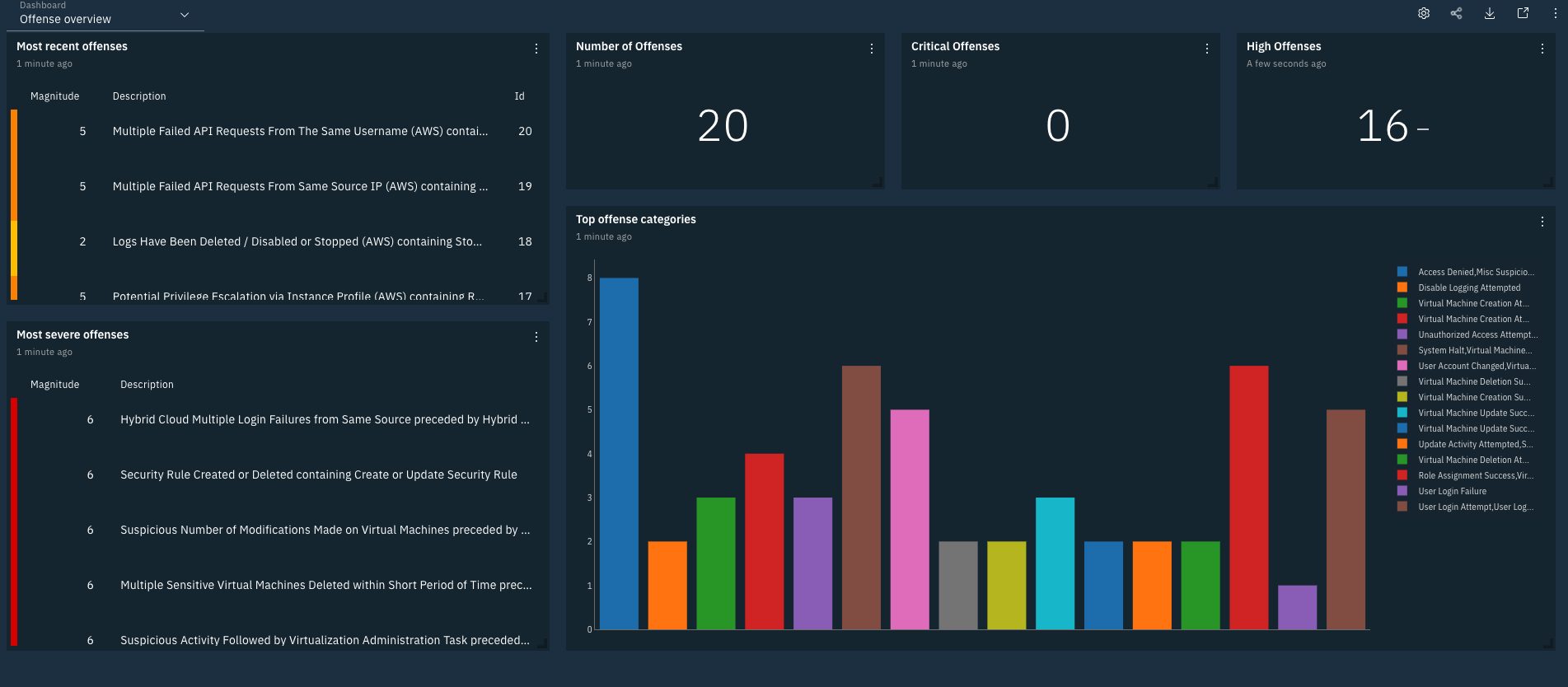Open Number of Offenses widget options menu
The image size is (1568, 687).
pos(872,49)
